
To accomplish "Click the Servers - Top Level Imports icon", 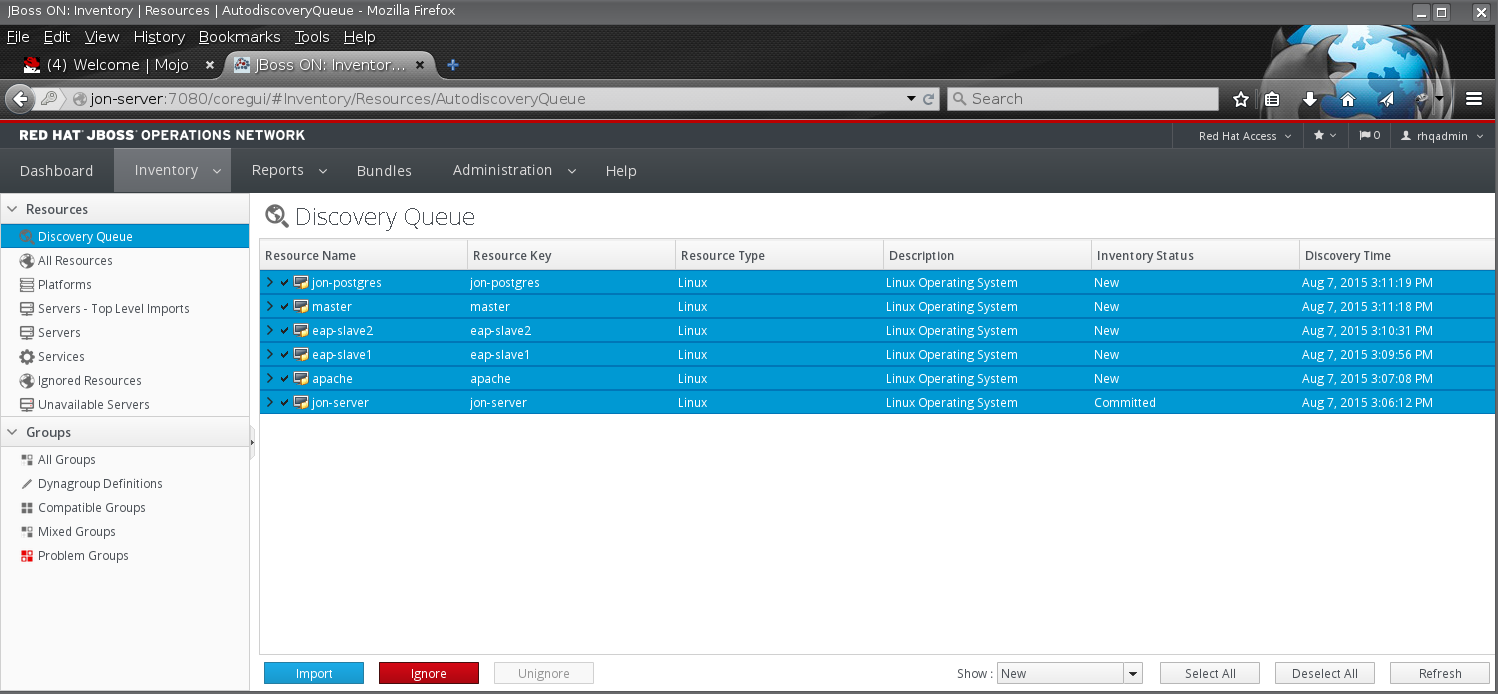I will click(28, 309).
